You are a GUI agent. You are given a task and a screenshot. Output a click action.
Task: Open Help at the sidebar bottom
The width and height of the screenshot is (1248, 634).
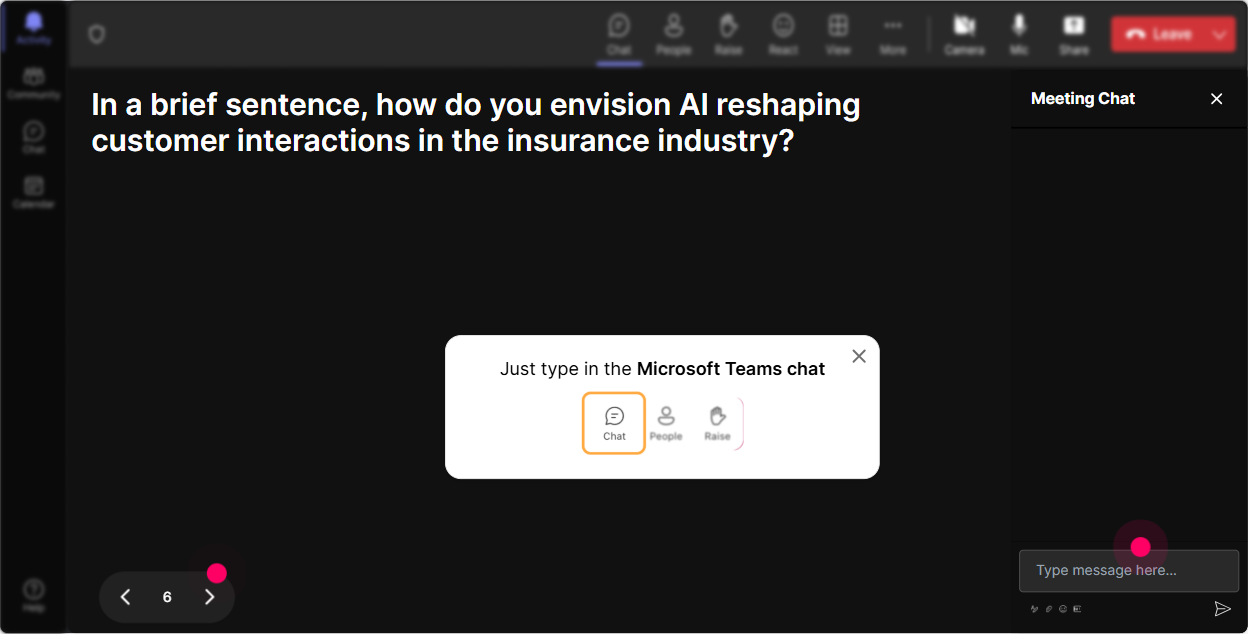34,596
